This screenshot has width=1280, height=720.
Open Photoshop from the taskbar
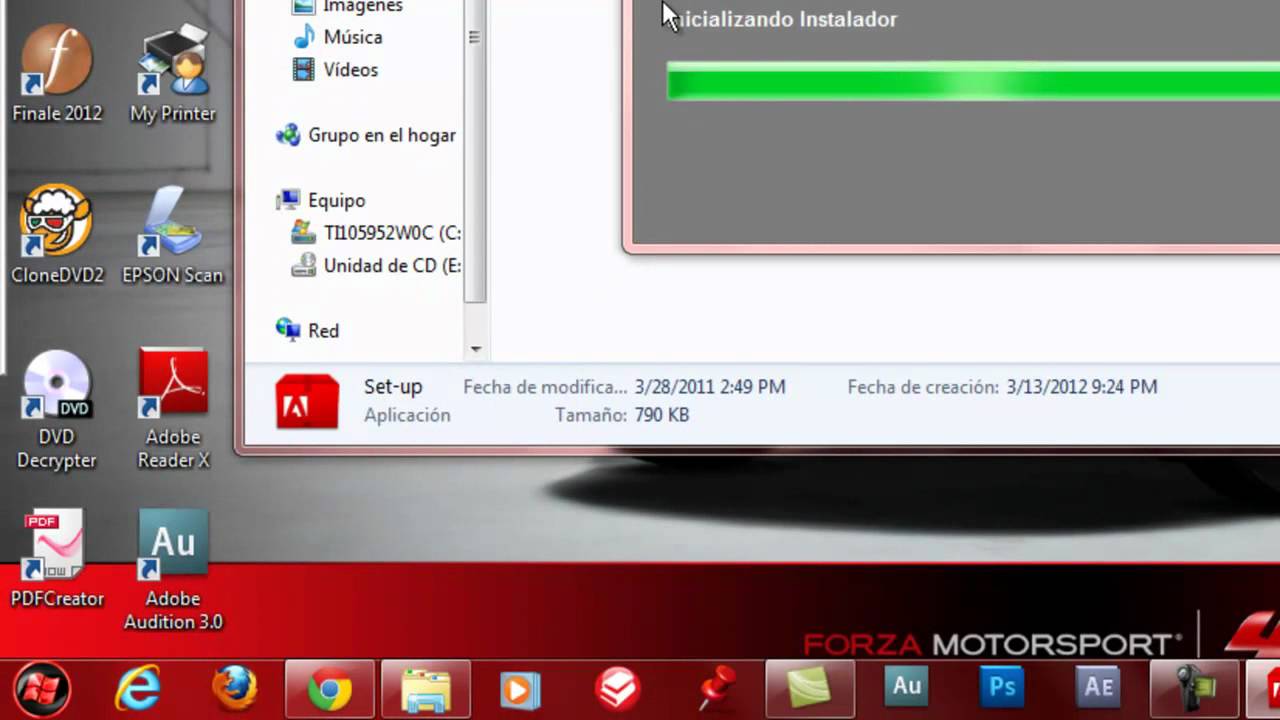click(x=1002, y=687)
